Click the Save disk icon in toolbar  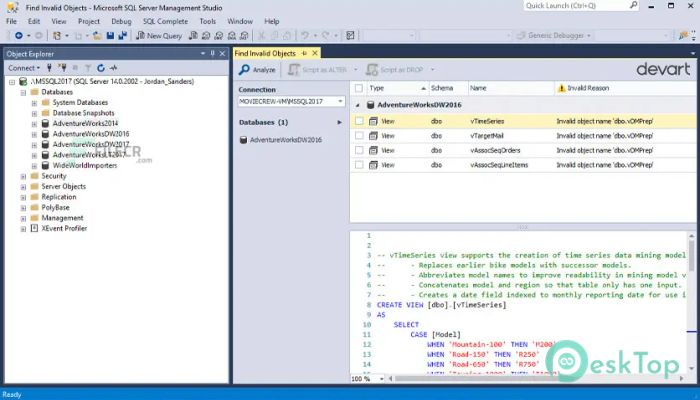coord(110,36)
